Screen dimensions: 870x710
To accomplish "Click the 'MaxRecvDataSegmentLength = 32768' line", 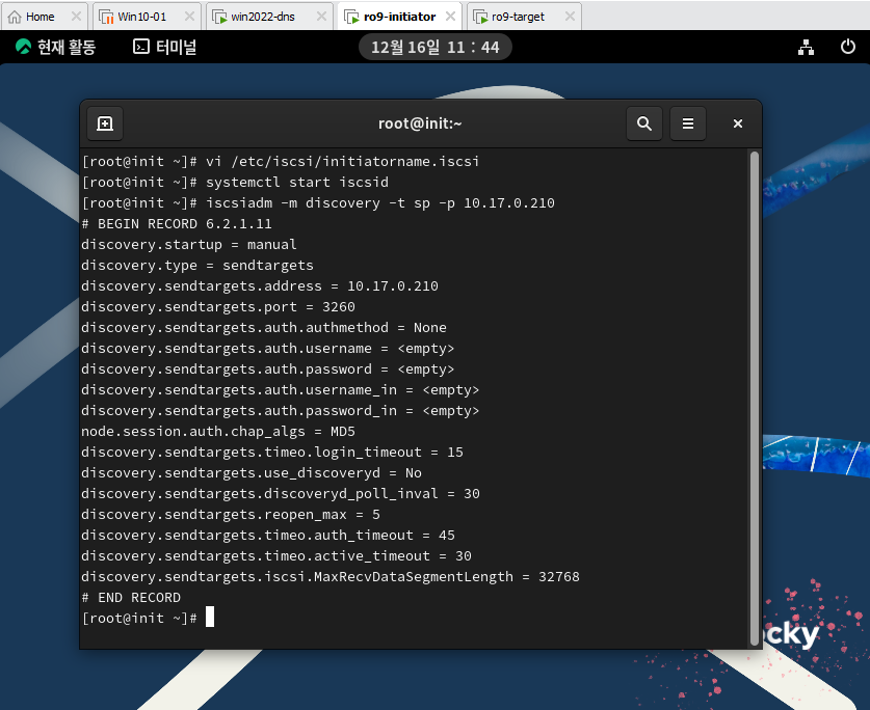I will pos(330,577).
